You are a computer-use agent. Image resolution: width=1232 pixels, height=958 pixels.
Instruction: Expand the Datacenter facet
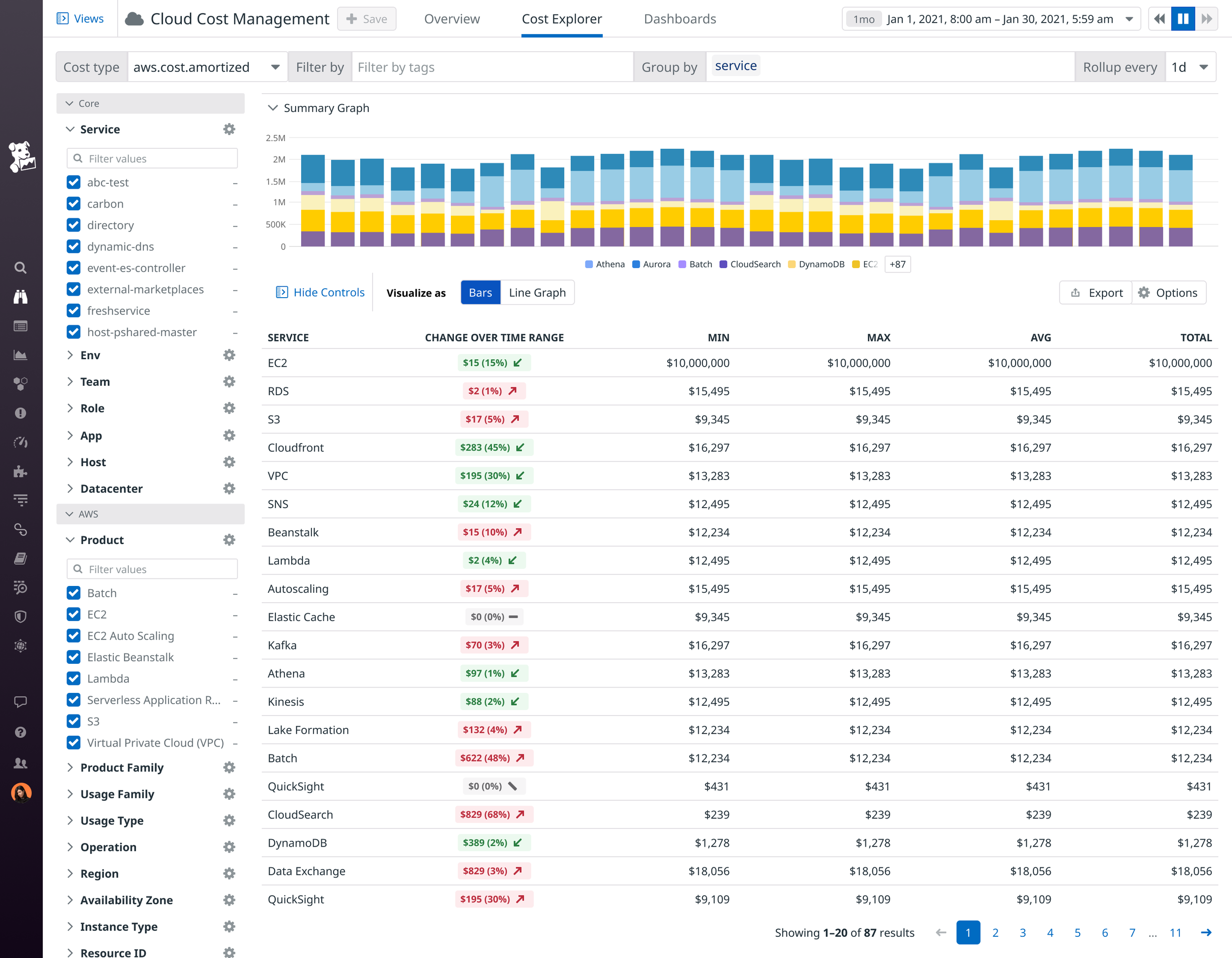[70, 488]
